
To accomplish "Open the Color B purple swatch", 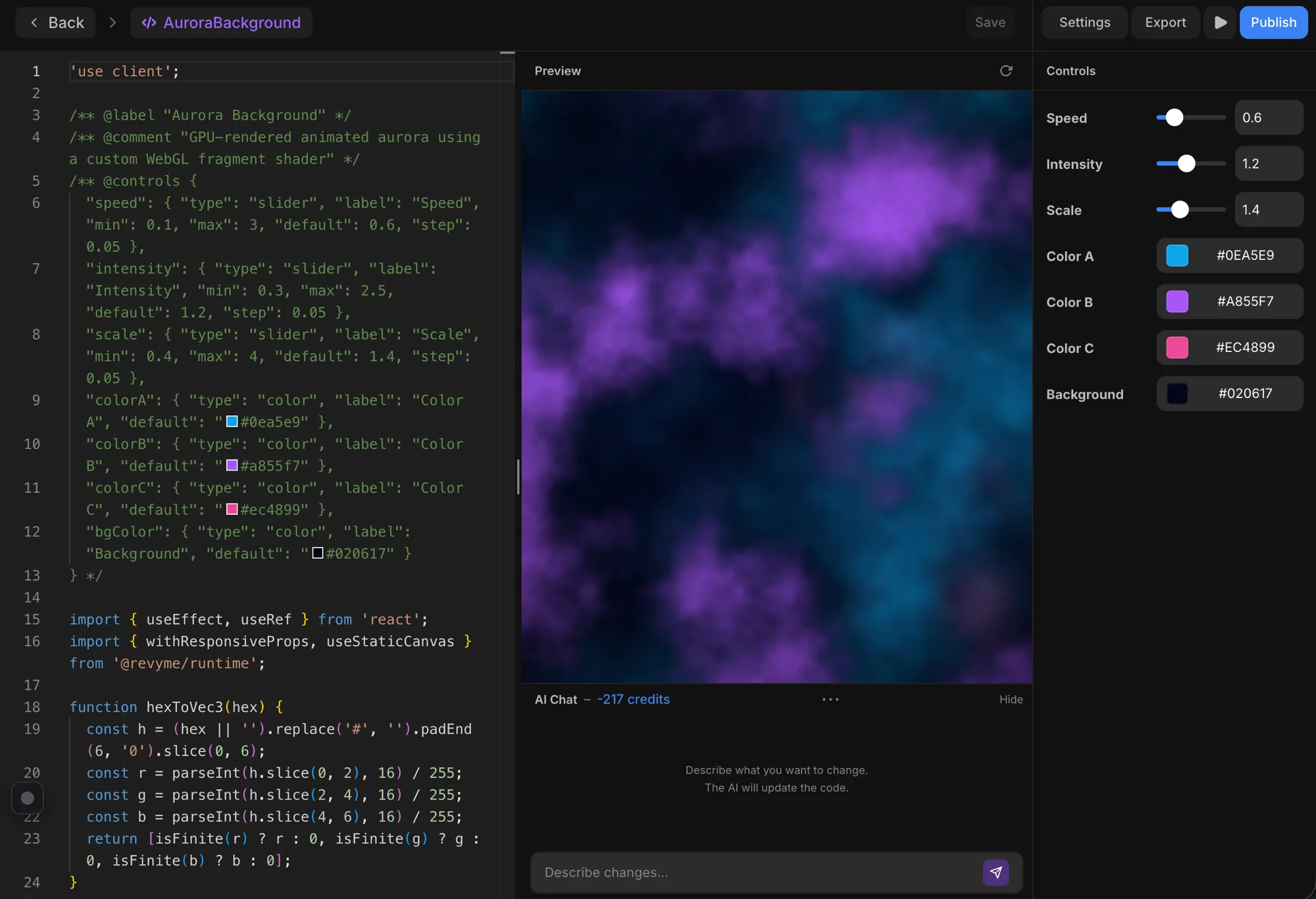I will coord(1177,301).
